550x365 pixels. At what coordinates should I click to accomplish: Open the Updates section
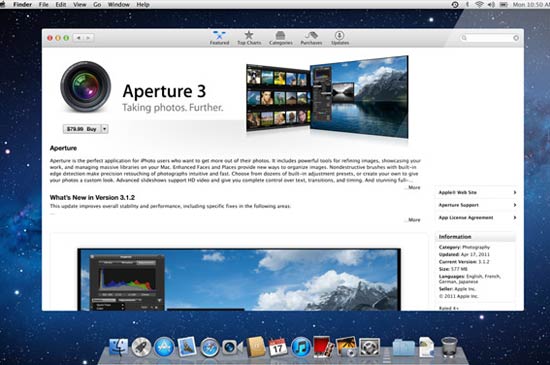pyautogui.click(x=340, y=38)
